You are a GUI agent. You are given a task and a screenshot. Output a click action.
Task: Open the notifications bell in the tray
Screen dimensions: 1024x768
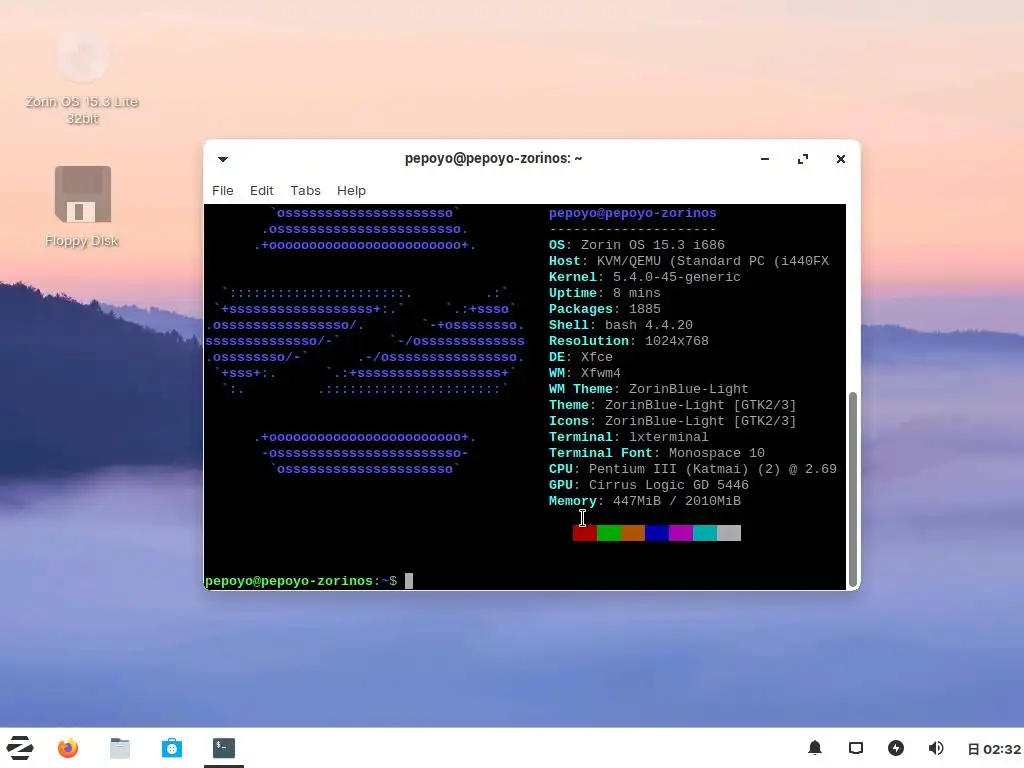(814, 748)
